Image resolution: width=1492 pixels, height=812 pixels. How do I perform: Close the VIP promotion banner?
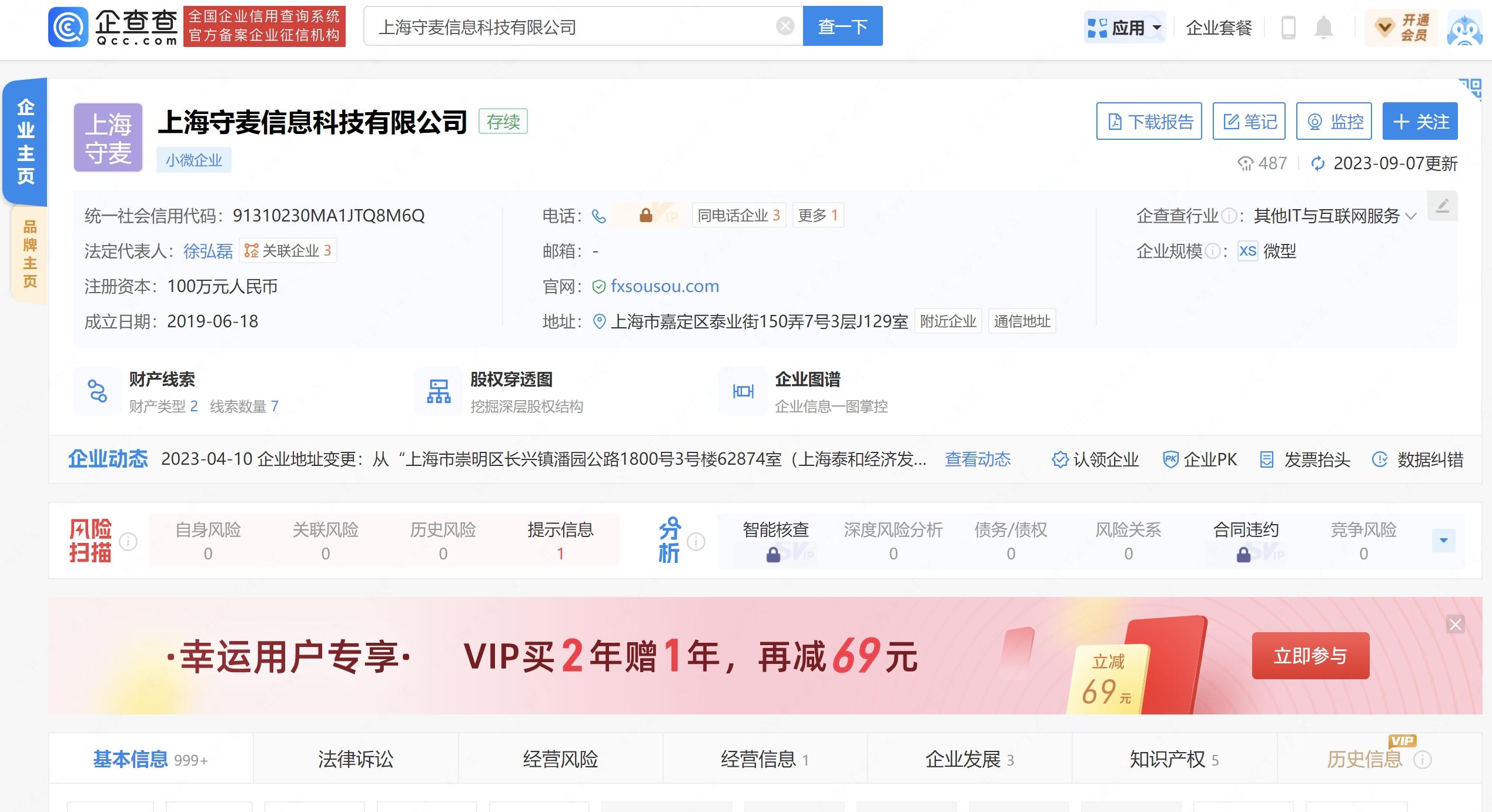click(x=1456, y=624)
